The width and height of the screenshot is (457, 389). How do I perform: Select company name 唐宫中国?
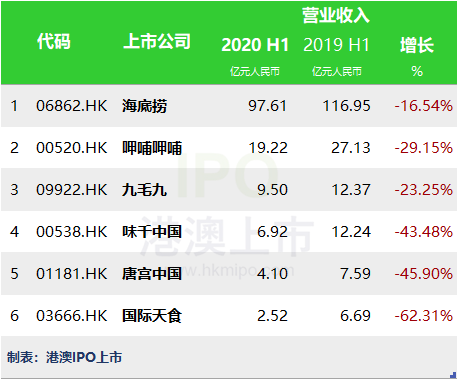[152, 274]
